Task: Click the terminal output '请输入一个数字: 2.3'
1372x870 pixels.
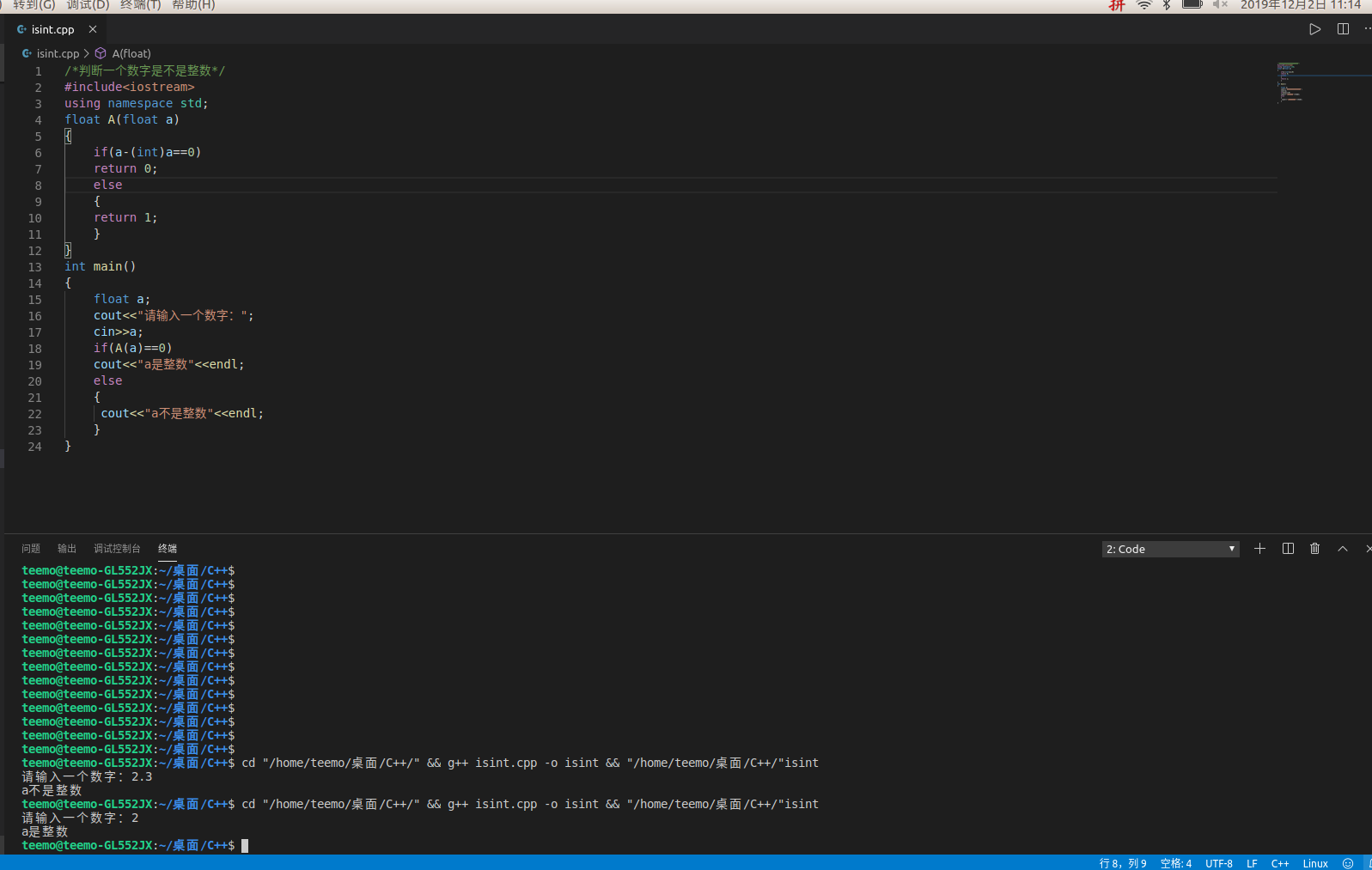Action: click(87, 776)
